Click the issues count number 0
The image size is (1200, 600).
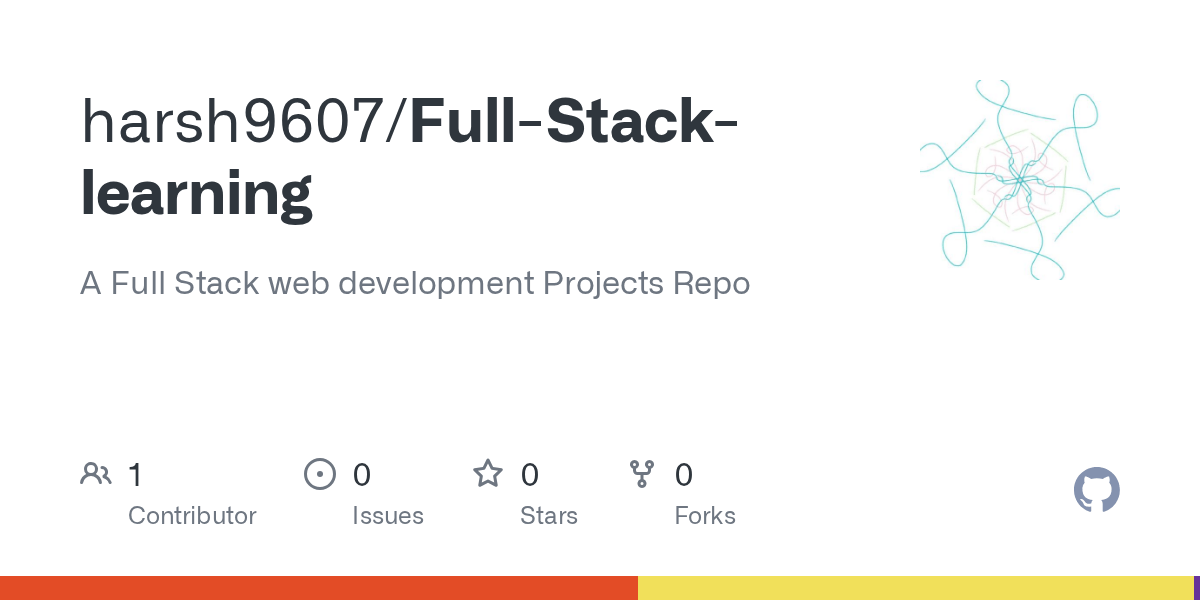362,475
